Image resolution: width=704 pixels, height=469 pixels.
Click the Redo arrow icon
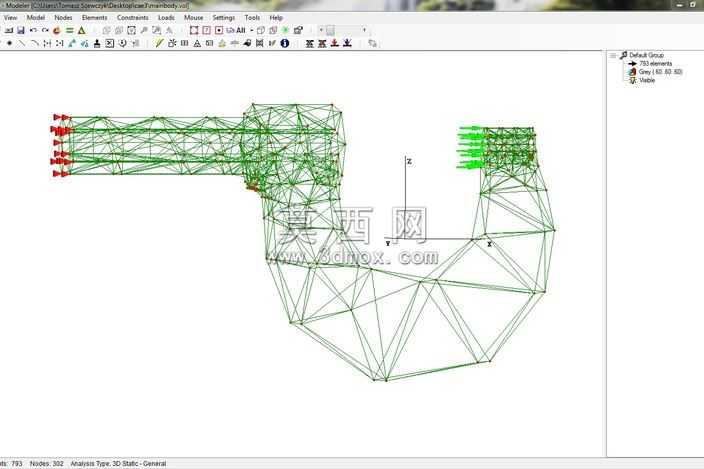(x=45, y=31)
